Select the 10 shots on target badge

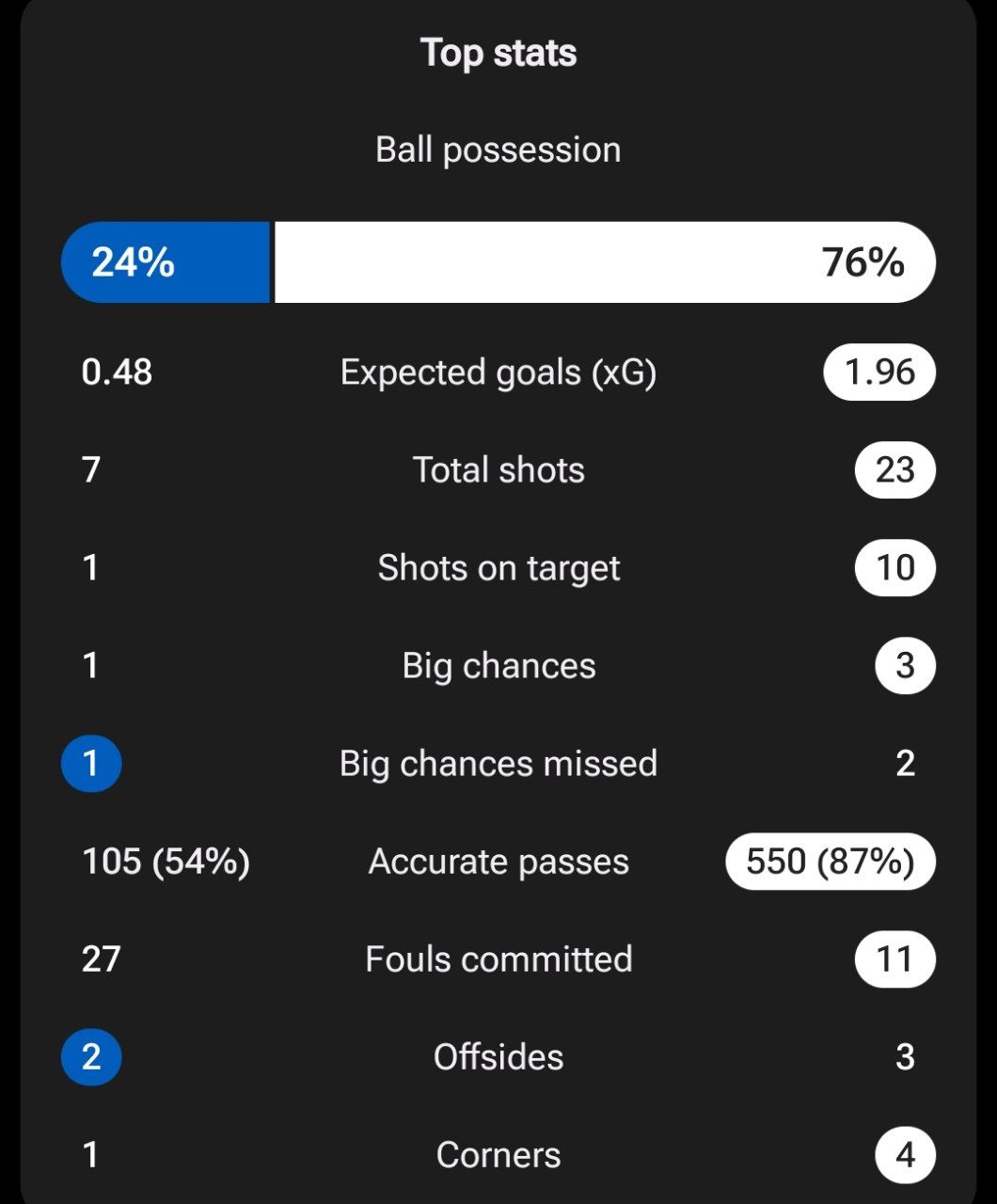[894, 568]
